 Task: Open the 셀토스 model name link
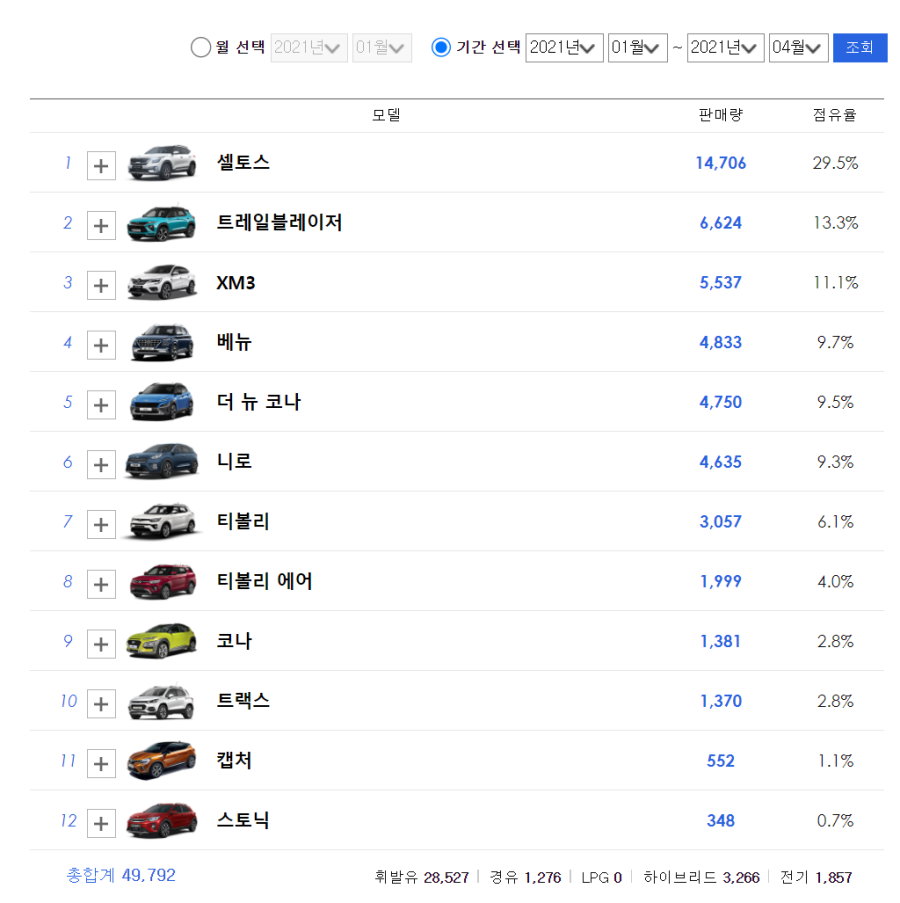[243, 162]
